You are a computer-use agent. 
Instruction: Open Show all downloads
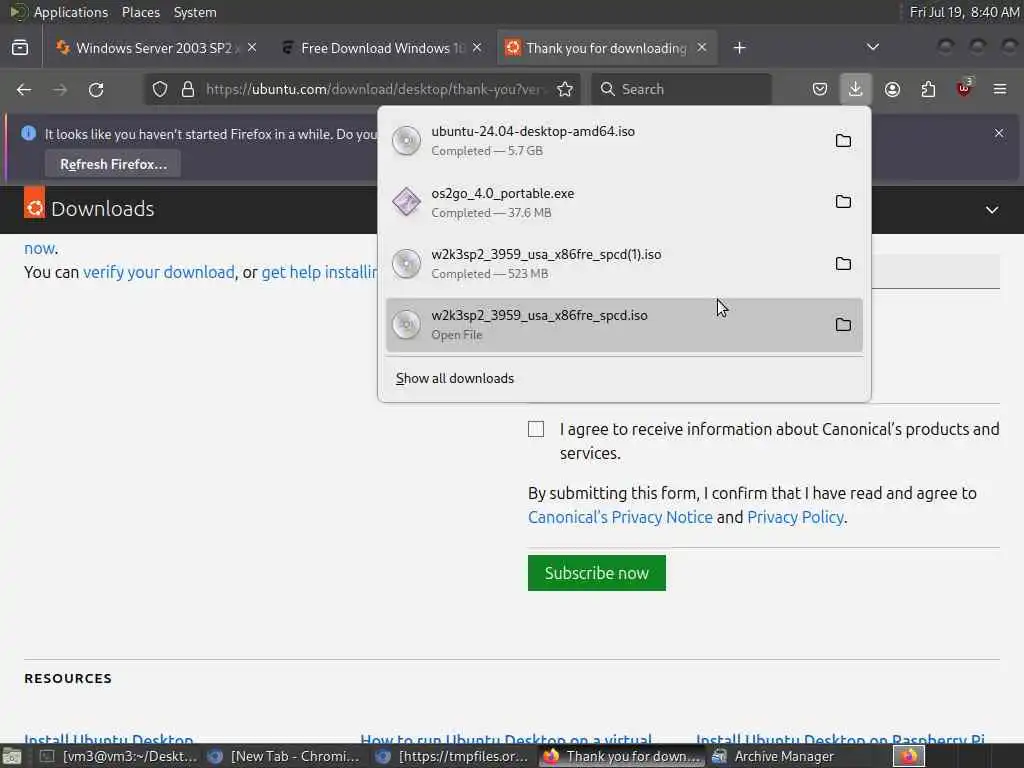pos(455,378)
